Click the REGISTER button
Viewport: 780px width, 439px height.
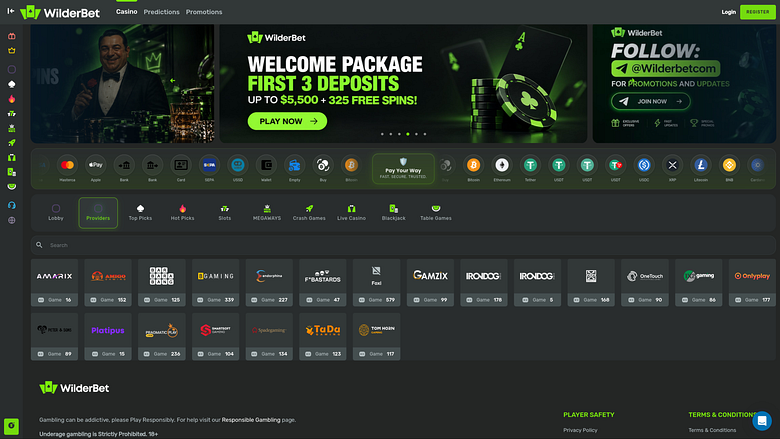coord(758,12)
